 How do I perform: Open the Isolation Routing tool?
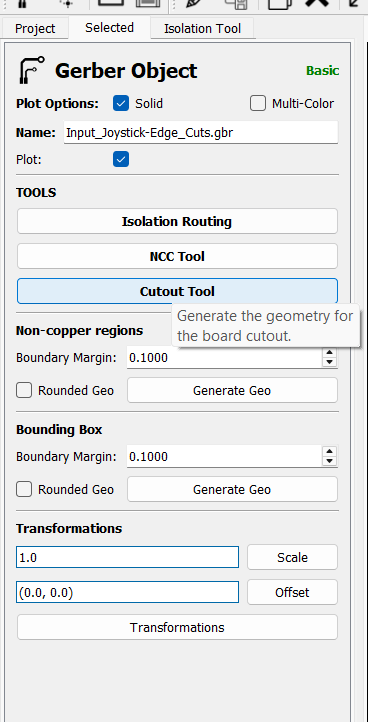tap(177, 221)
